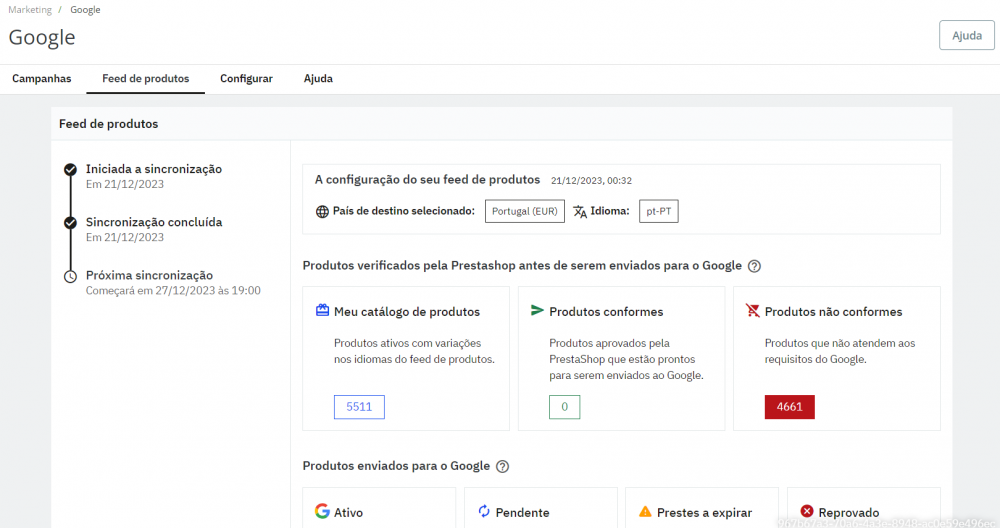The image size is (1000, 528).
Task: Click the translate icon beside Idioma
Action: (580, 212)
